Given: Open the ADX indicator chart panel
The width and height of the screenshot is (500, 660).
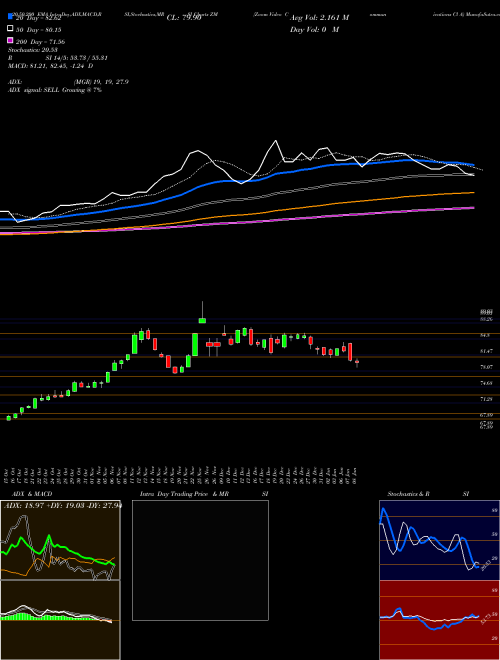Looking at the screenshot, I should click(60, 540).
